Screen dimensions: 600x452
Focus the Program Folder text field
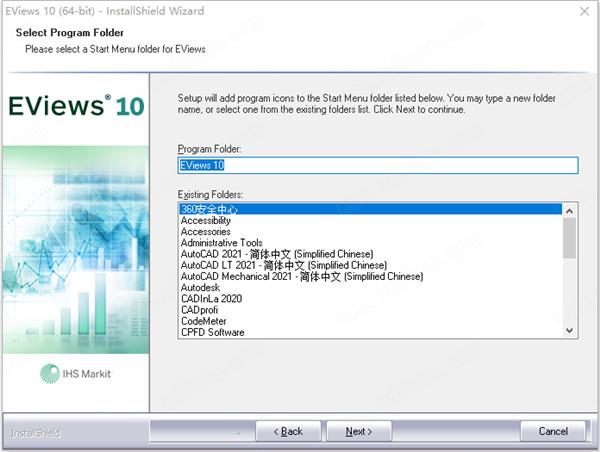pos(378,165)
